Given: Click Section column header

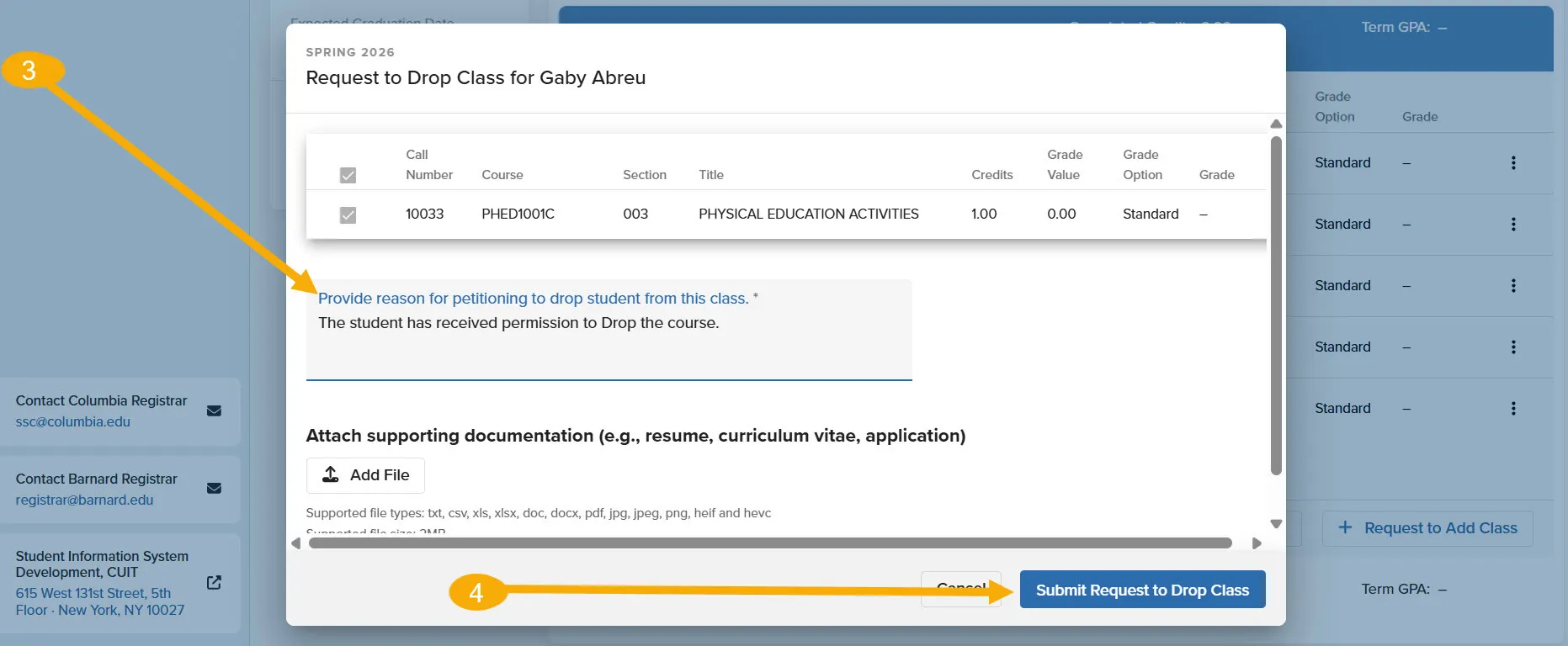Looking at the screenshot, I should [x=645, y=175].
